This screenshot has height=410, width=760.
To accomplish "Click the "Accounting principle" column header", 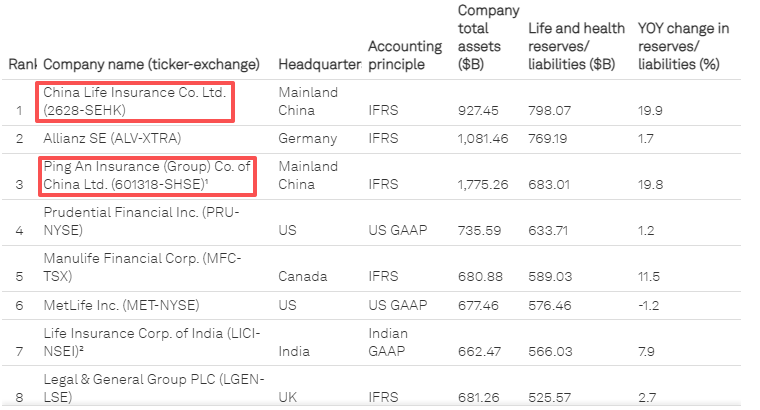I will coord(404,55).
